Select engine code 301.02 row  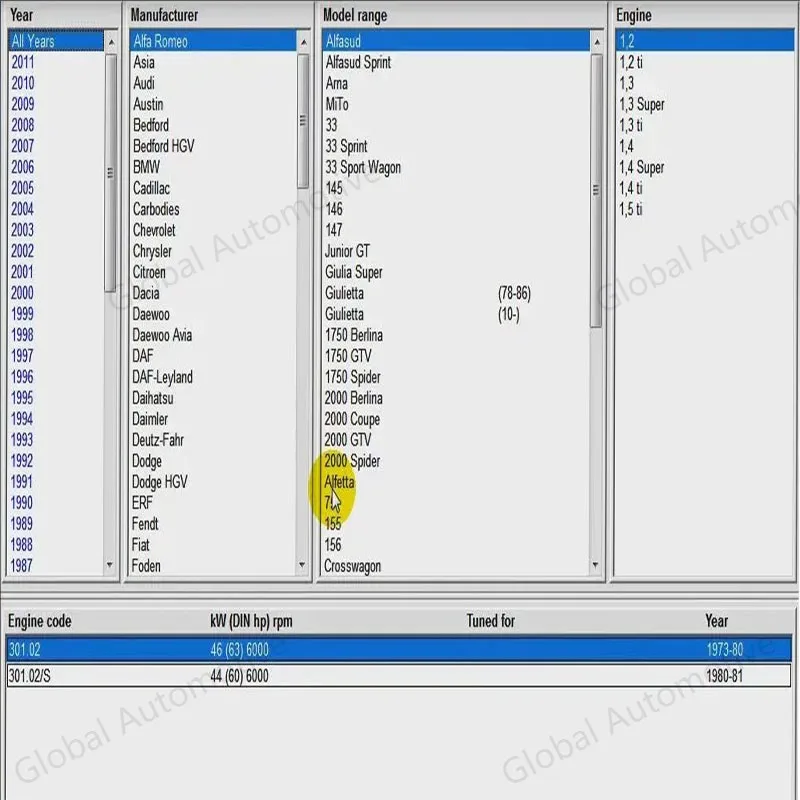click(x=399, y=649)
